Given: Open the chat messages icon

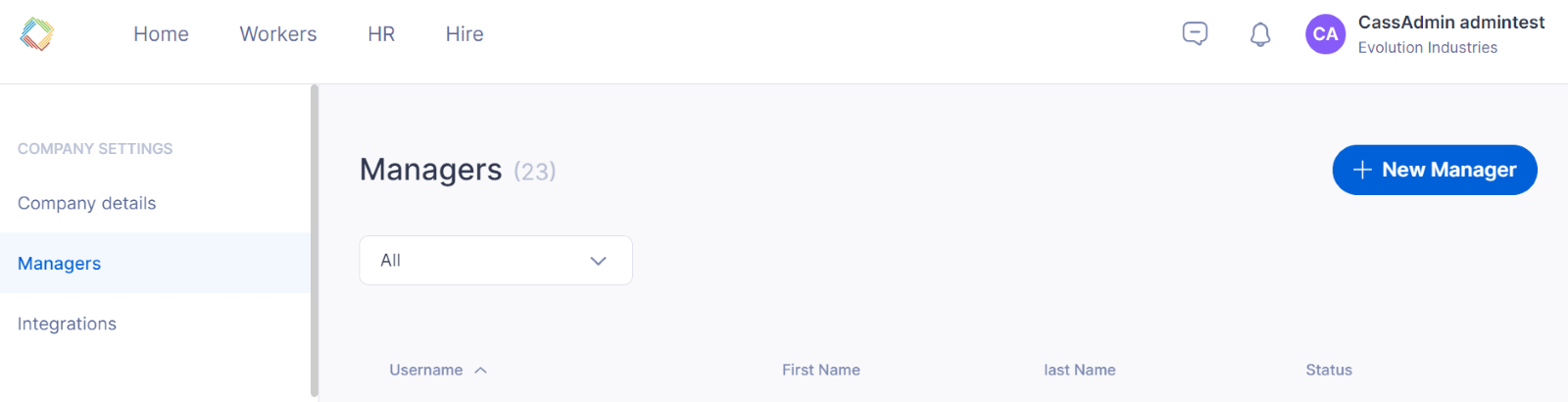Looking at the screenshot, I should tap(1195, 34).
